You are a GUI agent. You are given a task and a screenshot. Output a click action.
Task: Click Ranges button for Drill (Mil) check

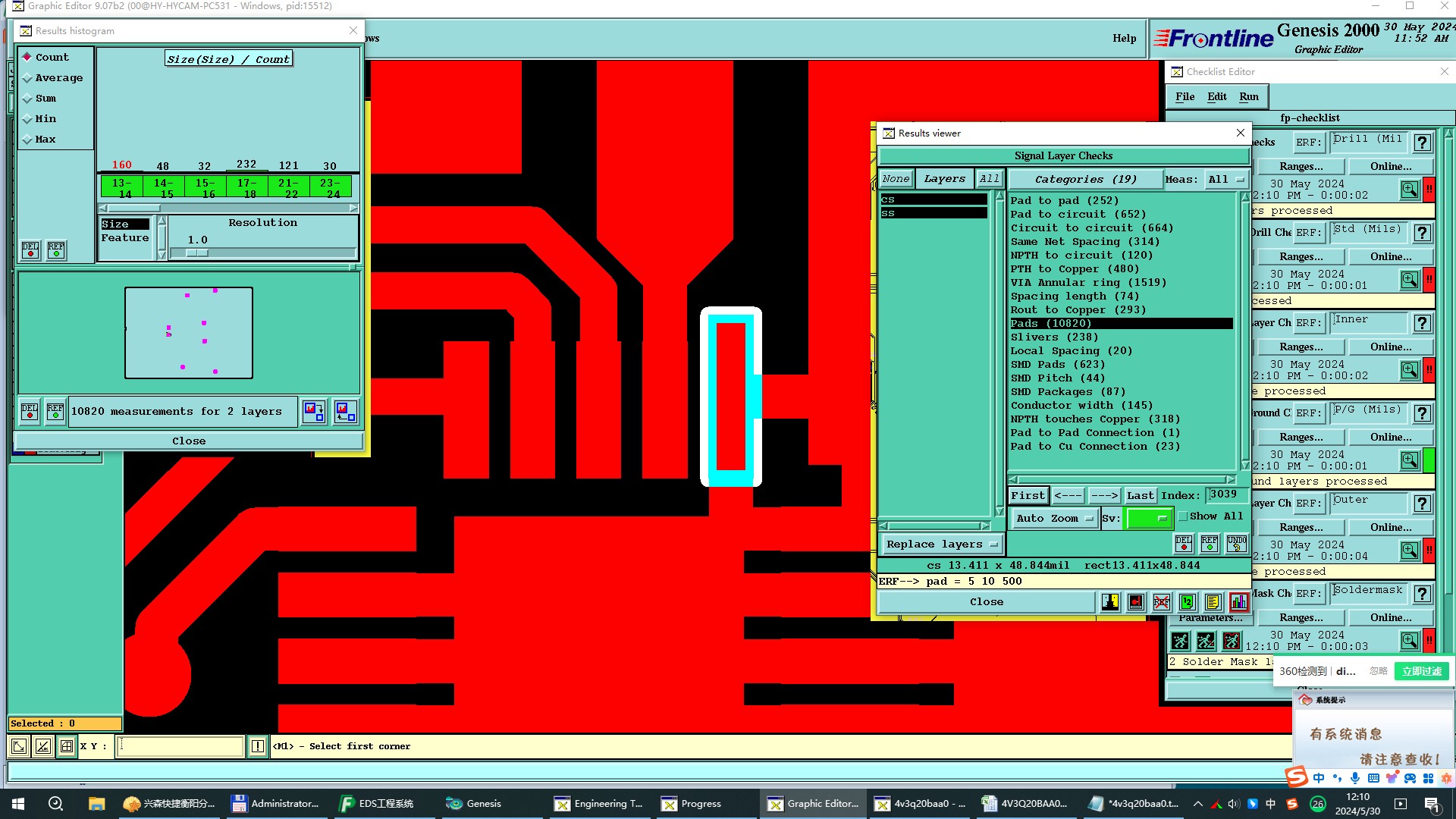[1301, 167]
